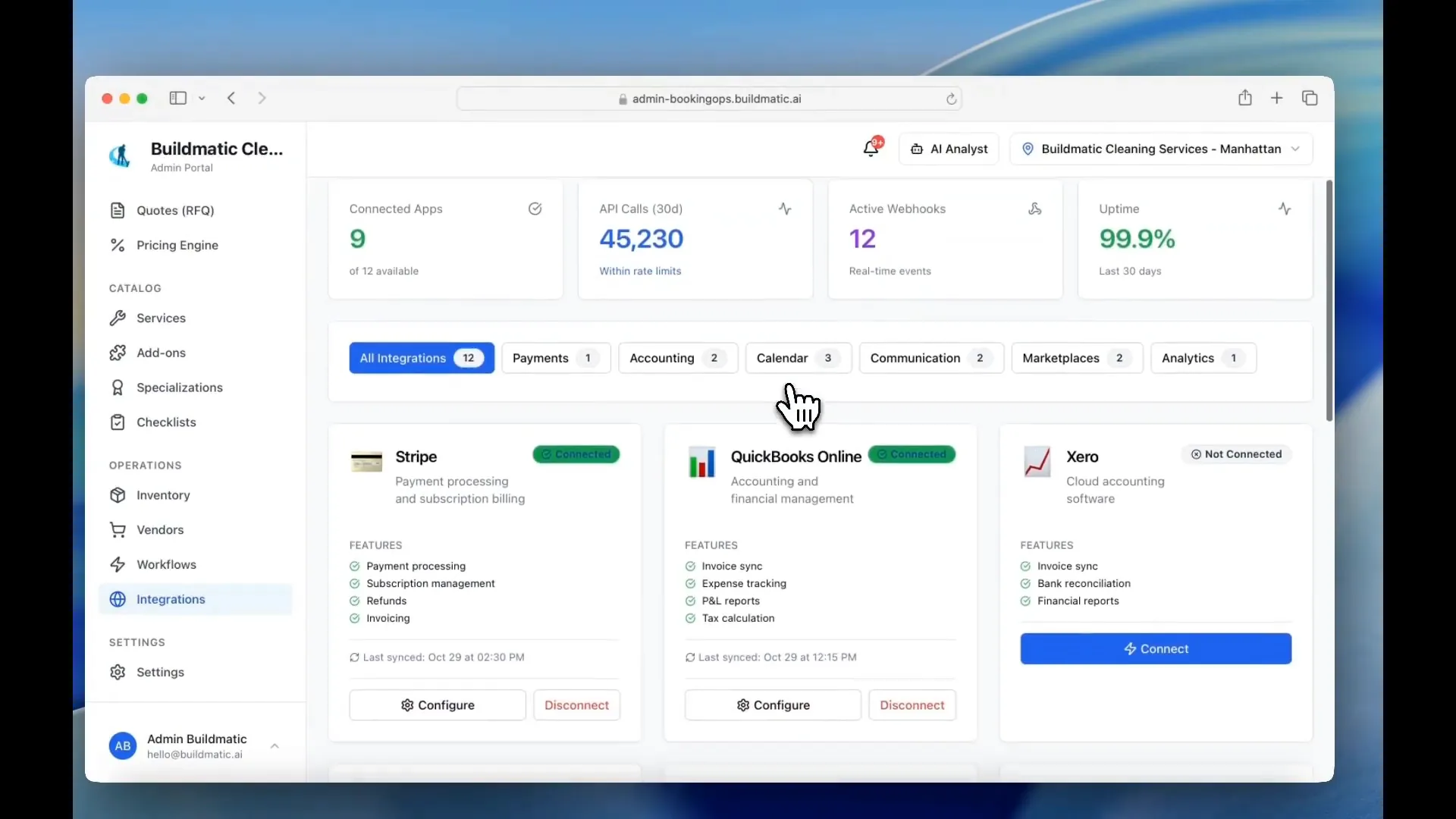The width and height of the screenshot is (1456, 819).
Task: Click the page vertical scrollbar
Action: coord(1329,300)
